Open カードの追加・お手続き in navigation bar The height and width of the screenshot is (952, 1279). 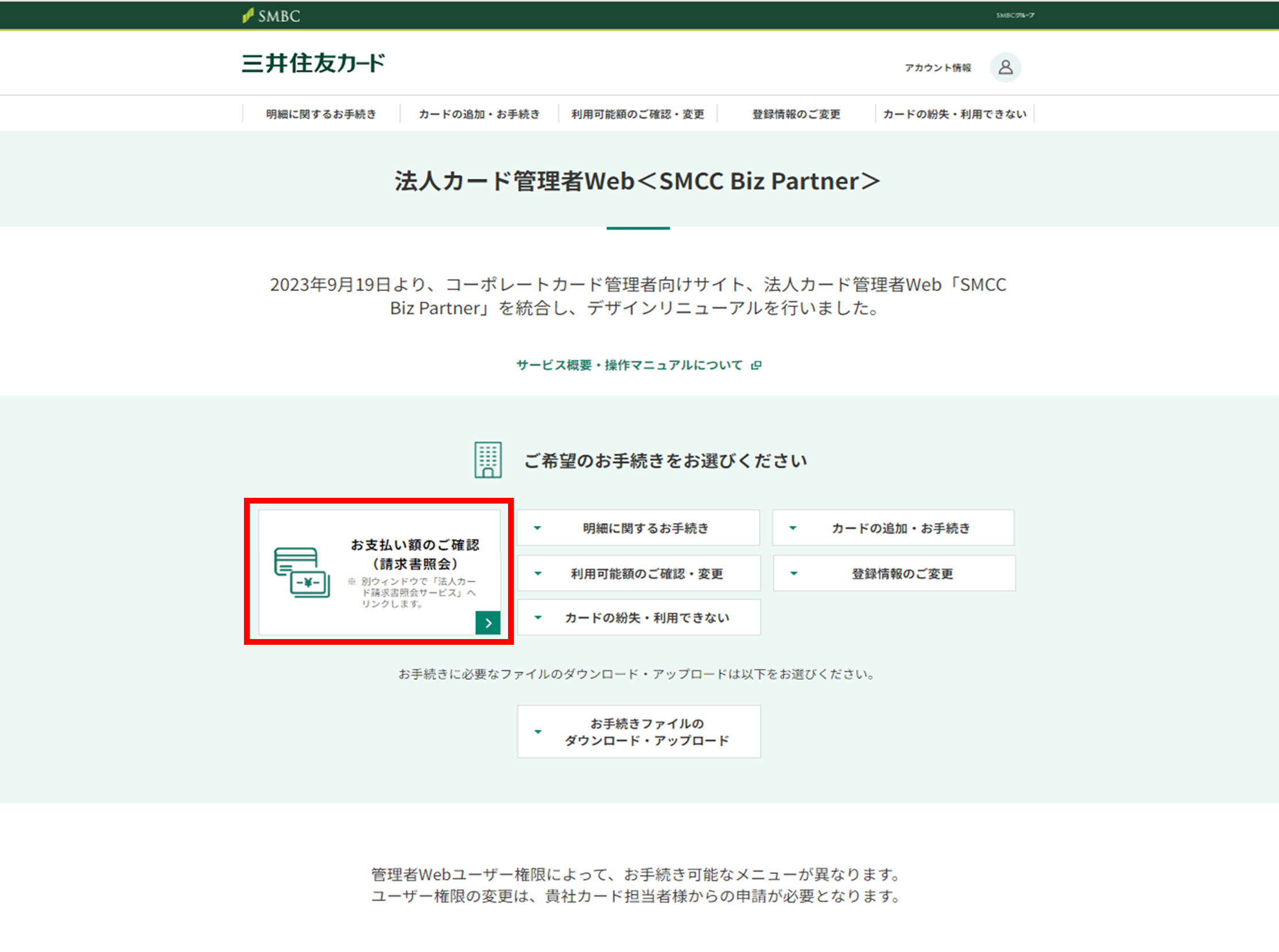pos(479,114)
